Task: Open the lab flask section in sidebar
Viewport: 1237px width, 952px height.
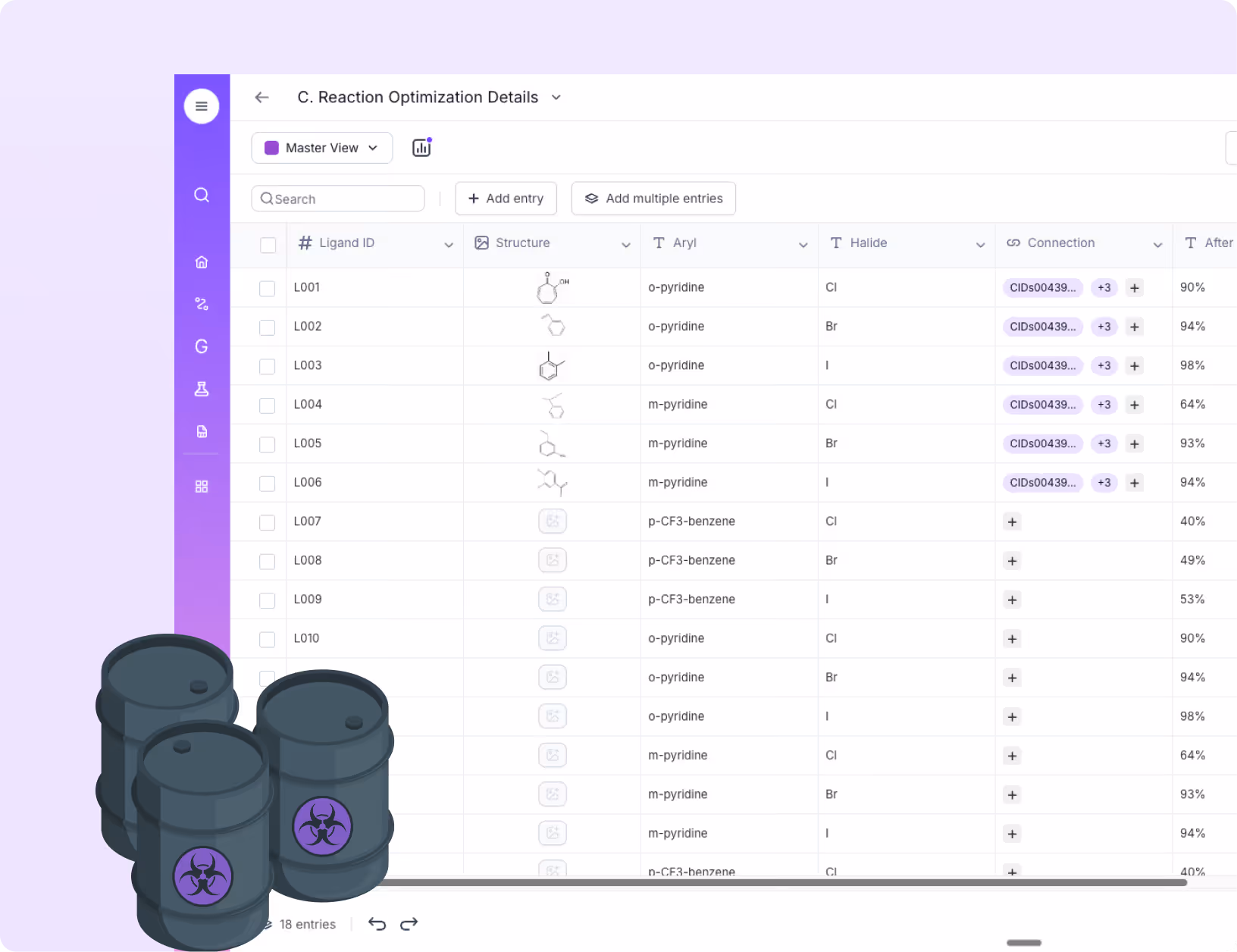Action: click(x=201, y=389)
